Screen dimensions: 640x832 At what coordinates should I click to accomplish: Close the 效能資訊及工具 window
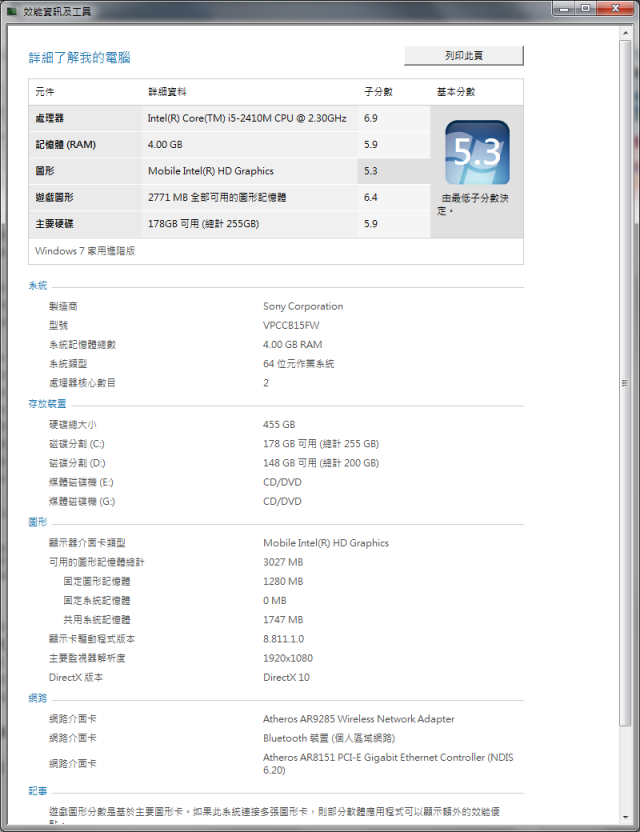coord(616,8)
